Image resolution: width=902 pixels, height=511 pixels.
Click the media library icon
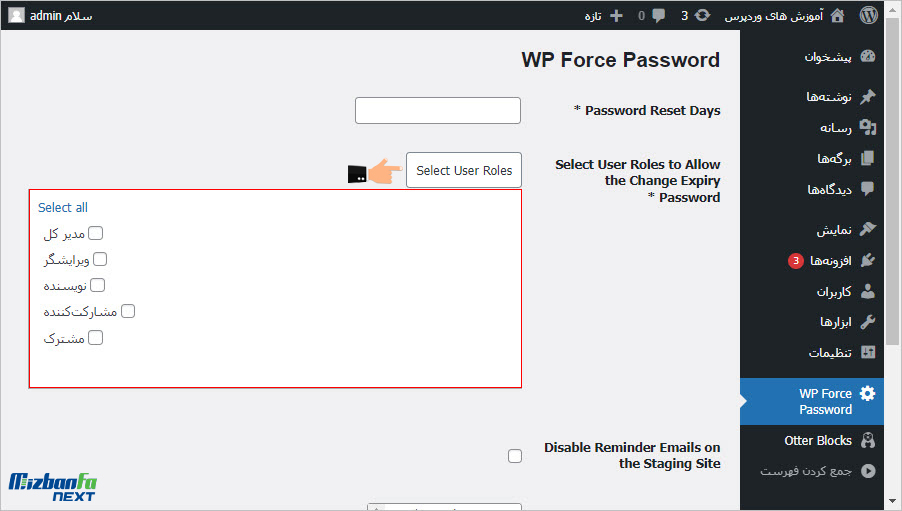[867, 127]
